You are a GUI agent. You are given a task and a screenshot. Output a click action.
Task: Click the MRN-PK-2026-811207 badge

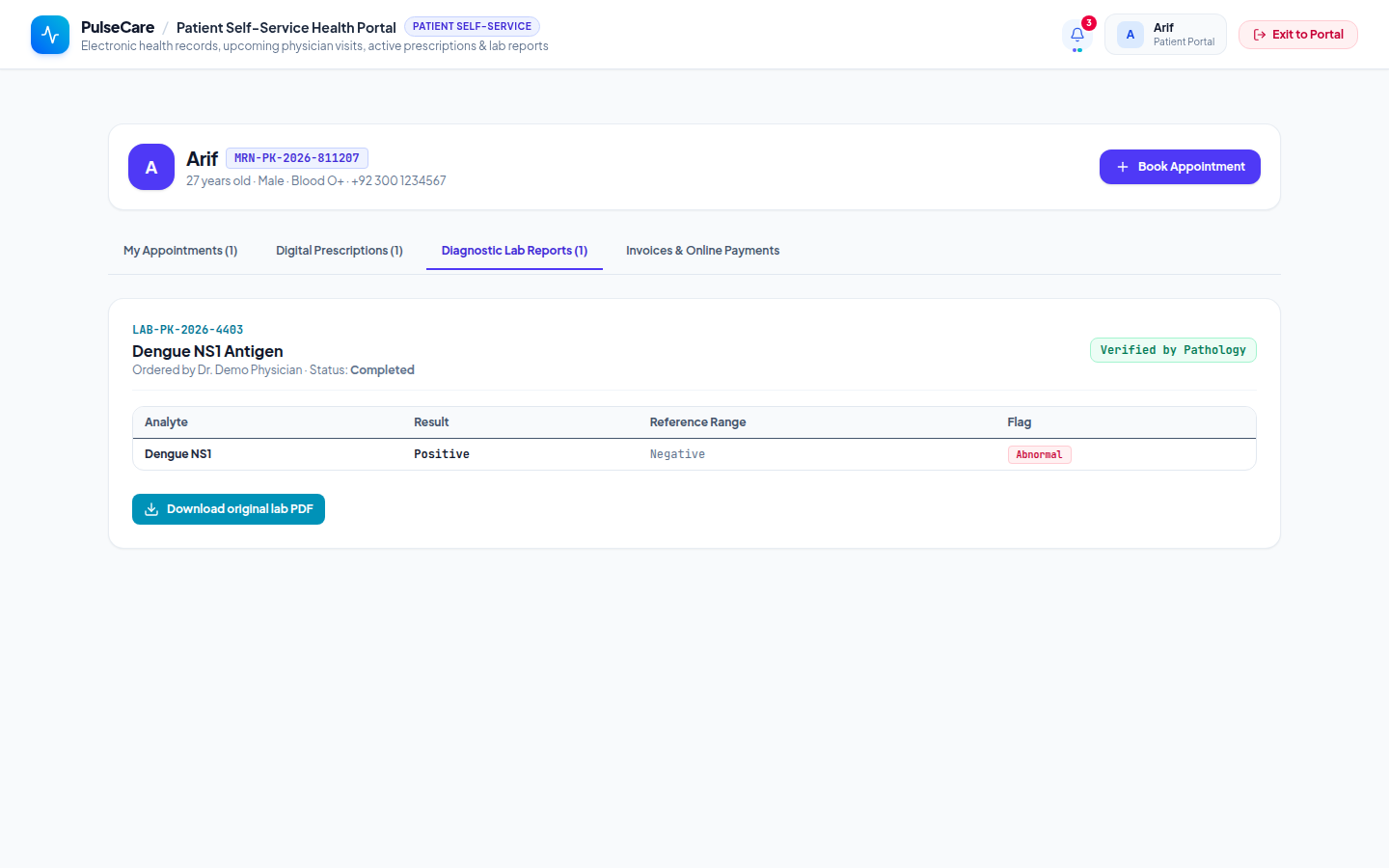tap(297, 158)
